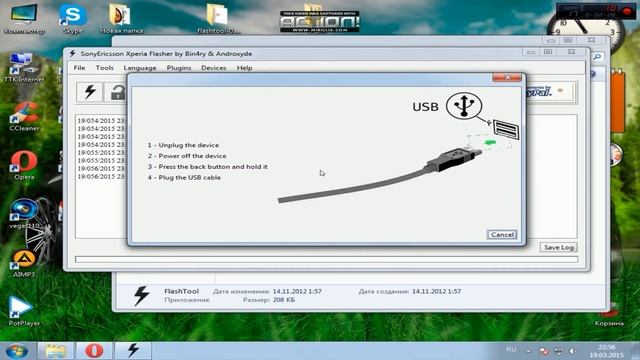
Task: Expand the dropdown arrow beside PayPal
Action: click(x=560, y=91)
